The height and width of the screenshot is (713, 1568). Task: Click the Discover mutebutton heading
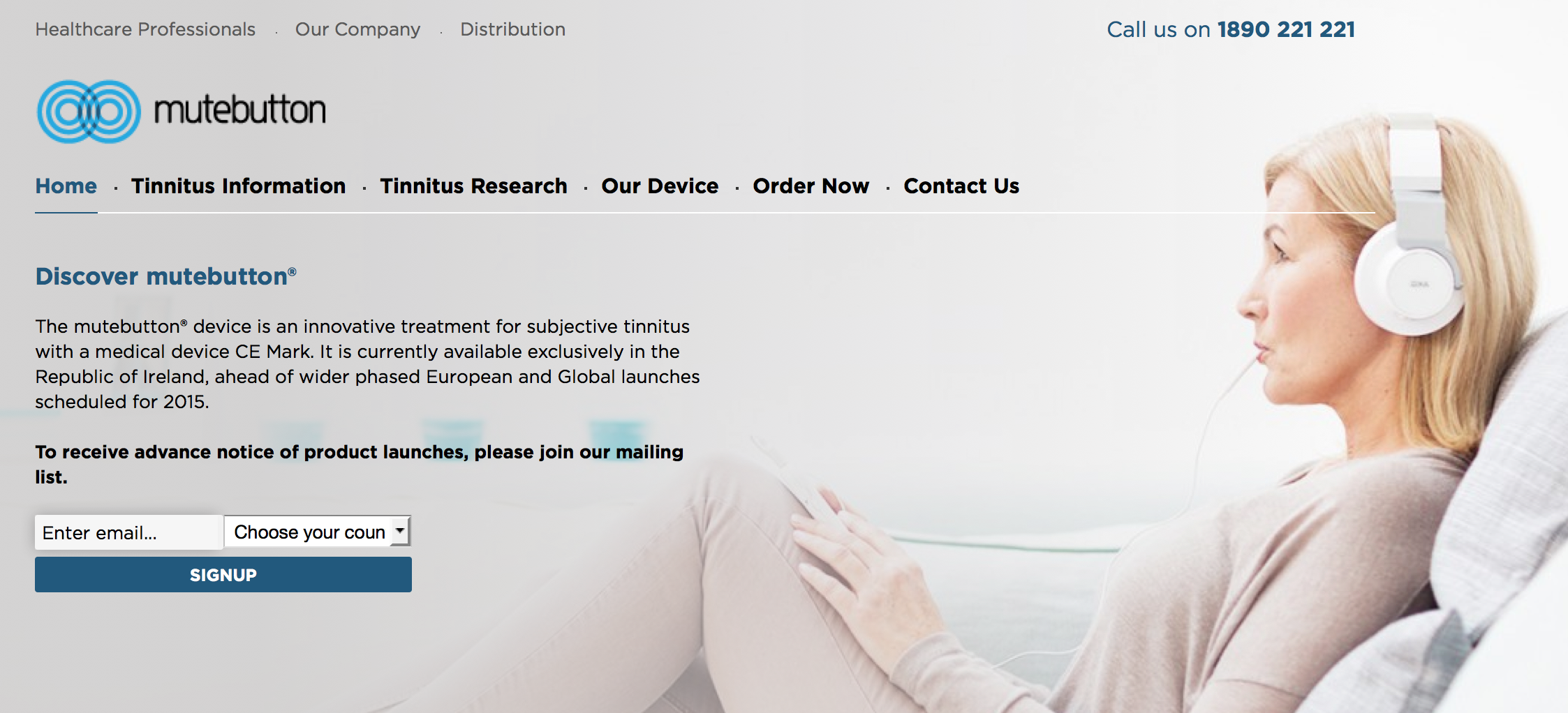pyautogui.click(x=166, y=276)
